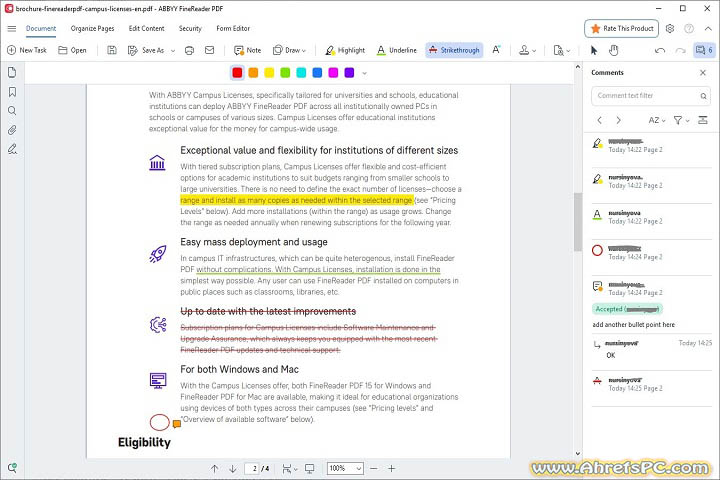Image resolution: width=720 pixels, height=480 pixels.
Task: Click the collapse all comments icon
Action: (x=703, y=120)
